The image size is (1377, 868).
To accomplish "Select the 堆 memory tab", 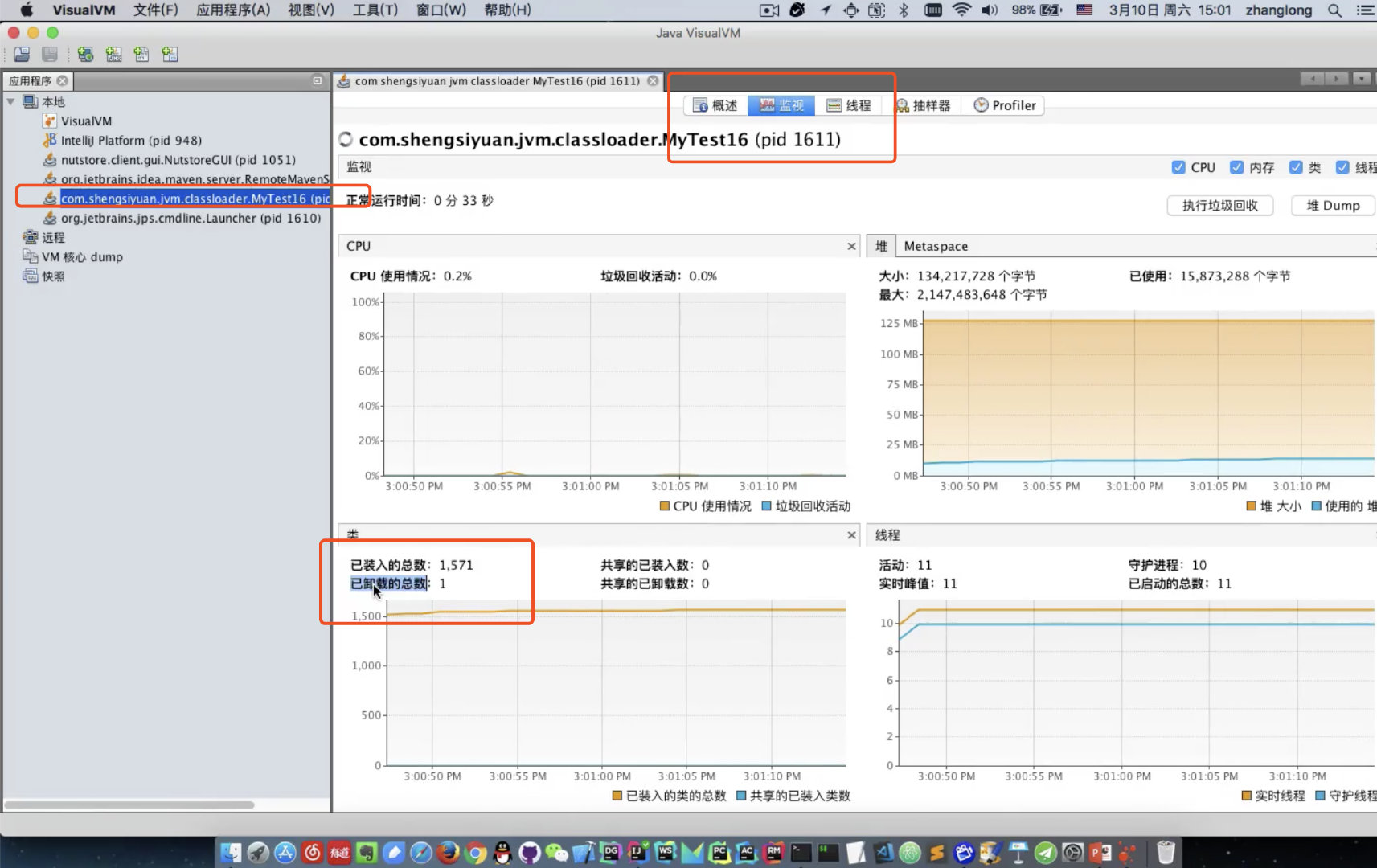I will [881, 246].
